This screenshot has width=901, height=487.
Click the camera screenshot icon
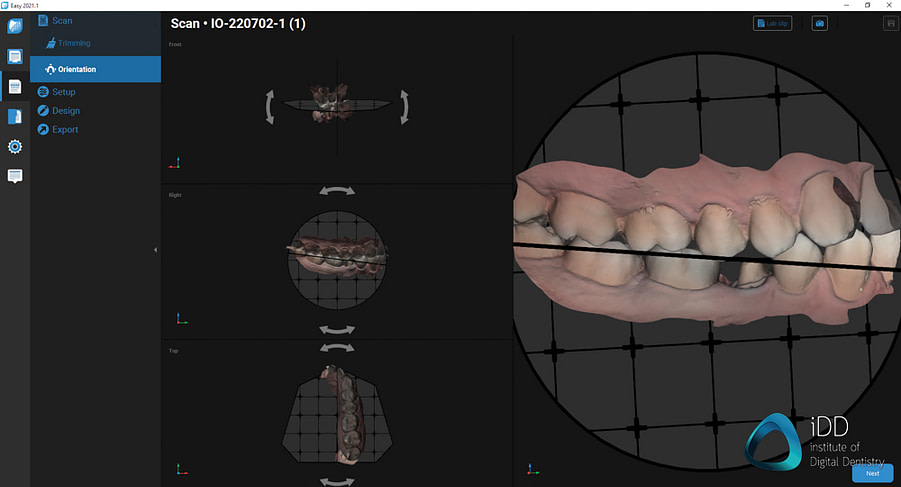pyautogui.click(x=819, y=23)
